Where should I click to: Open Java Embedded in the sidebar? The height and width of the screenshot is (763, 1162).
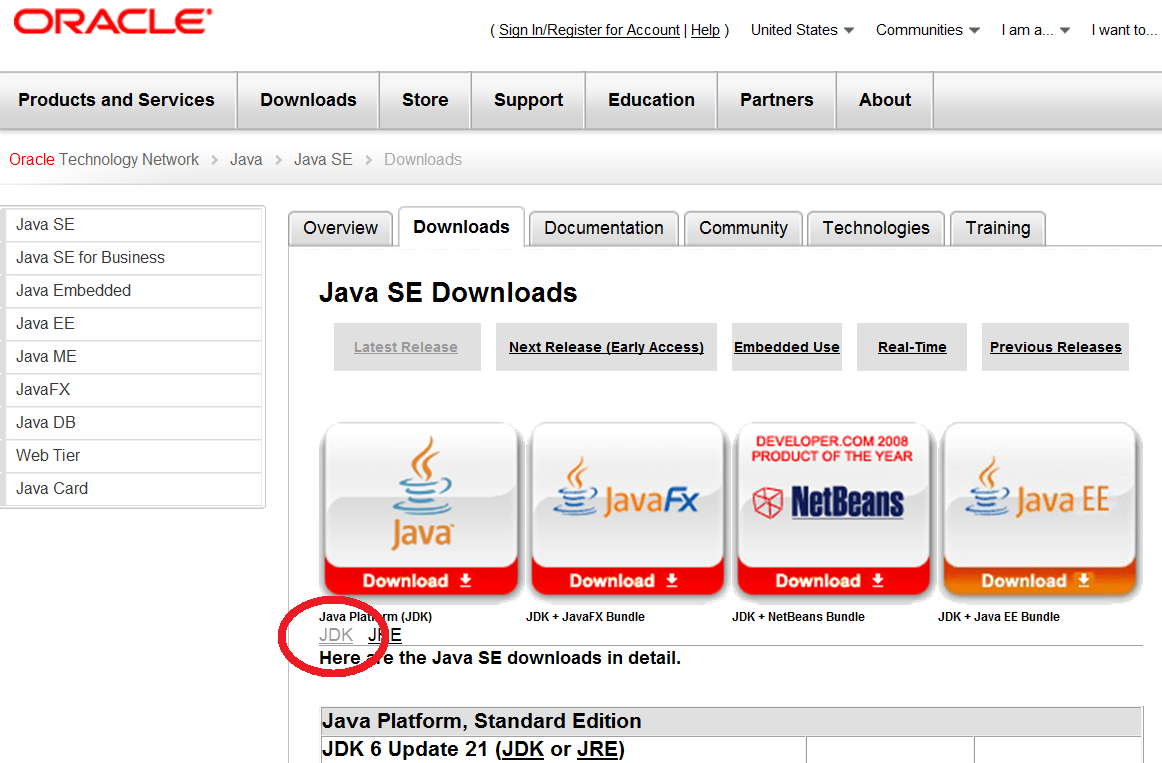click(x=133, y=290)
